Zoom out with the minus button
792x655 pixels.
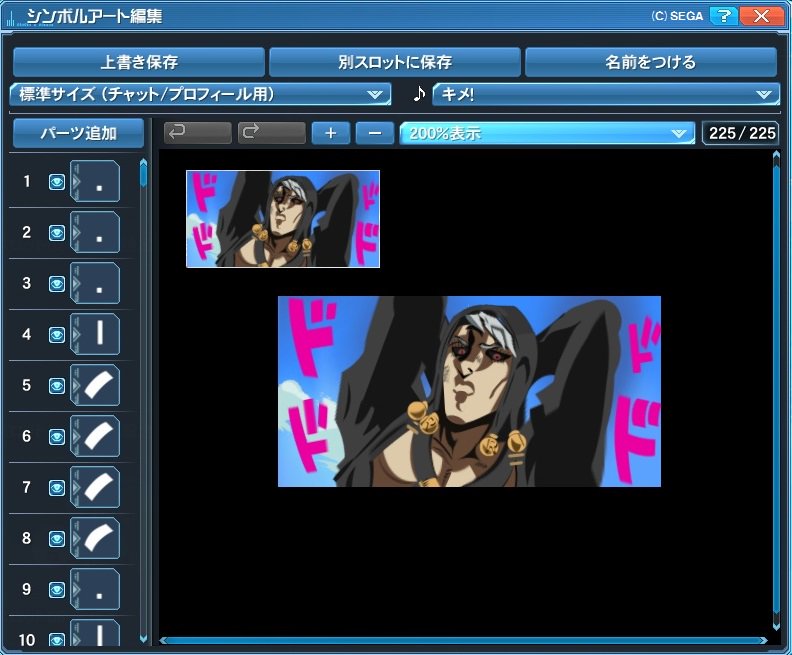[375, 133]
